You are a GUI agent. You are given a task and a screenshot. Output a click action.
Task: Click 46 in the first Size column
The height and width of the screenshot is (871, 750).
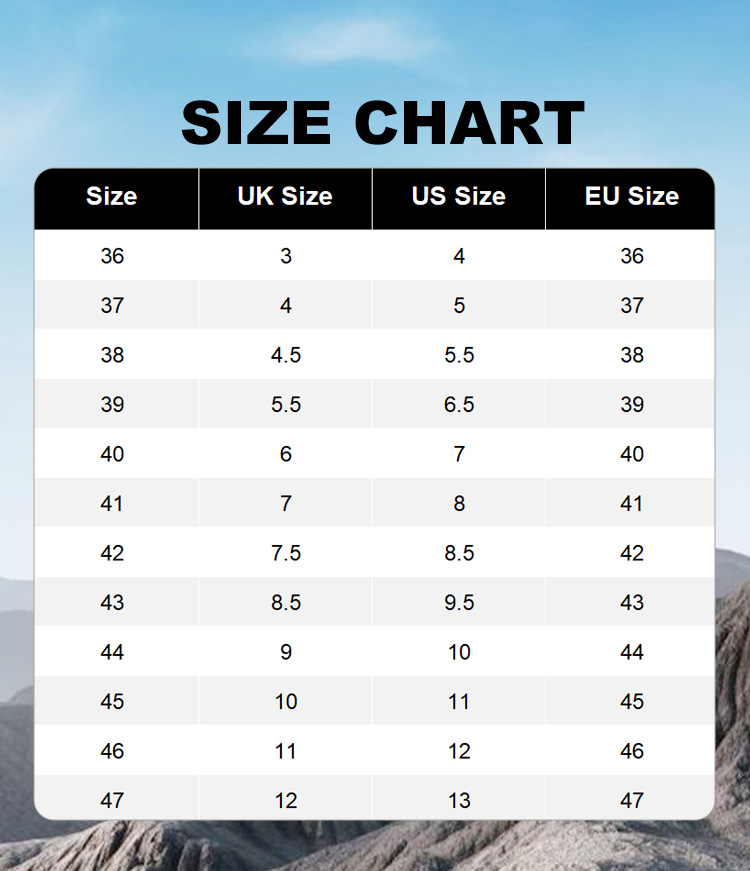[x=112, y=751]
